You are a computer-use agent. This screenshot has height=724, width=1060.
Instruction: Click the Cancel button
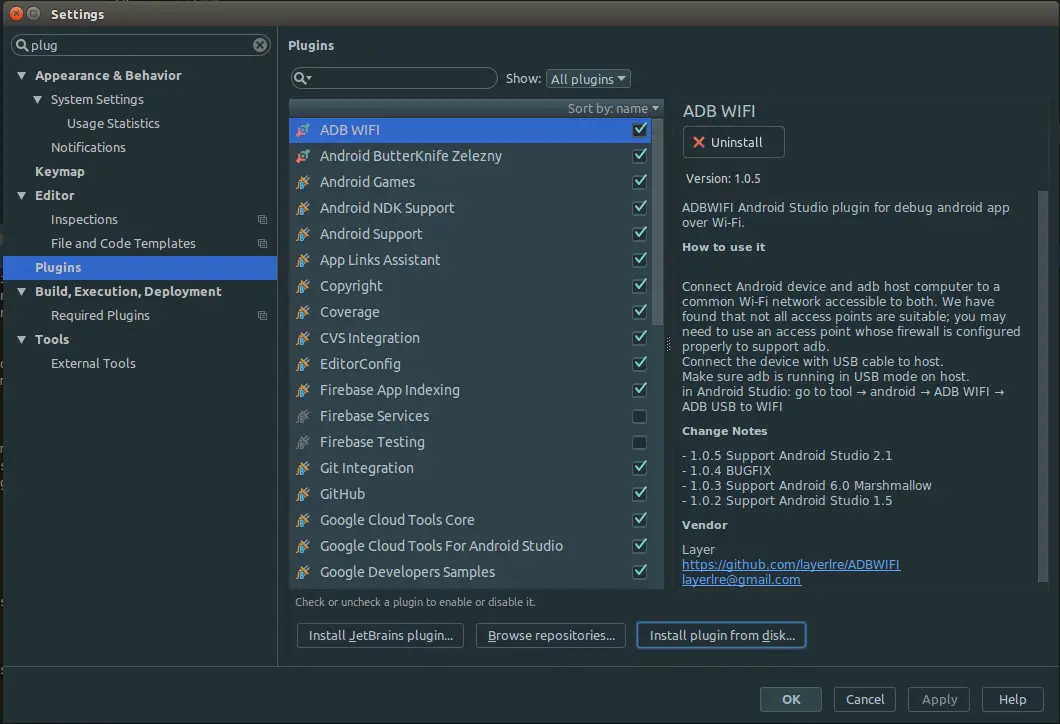[865, 700]
